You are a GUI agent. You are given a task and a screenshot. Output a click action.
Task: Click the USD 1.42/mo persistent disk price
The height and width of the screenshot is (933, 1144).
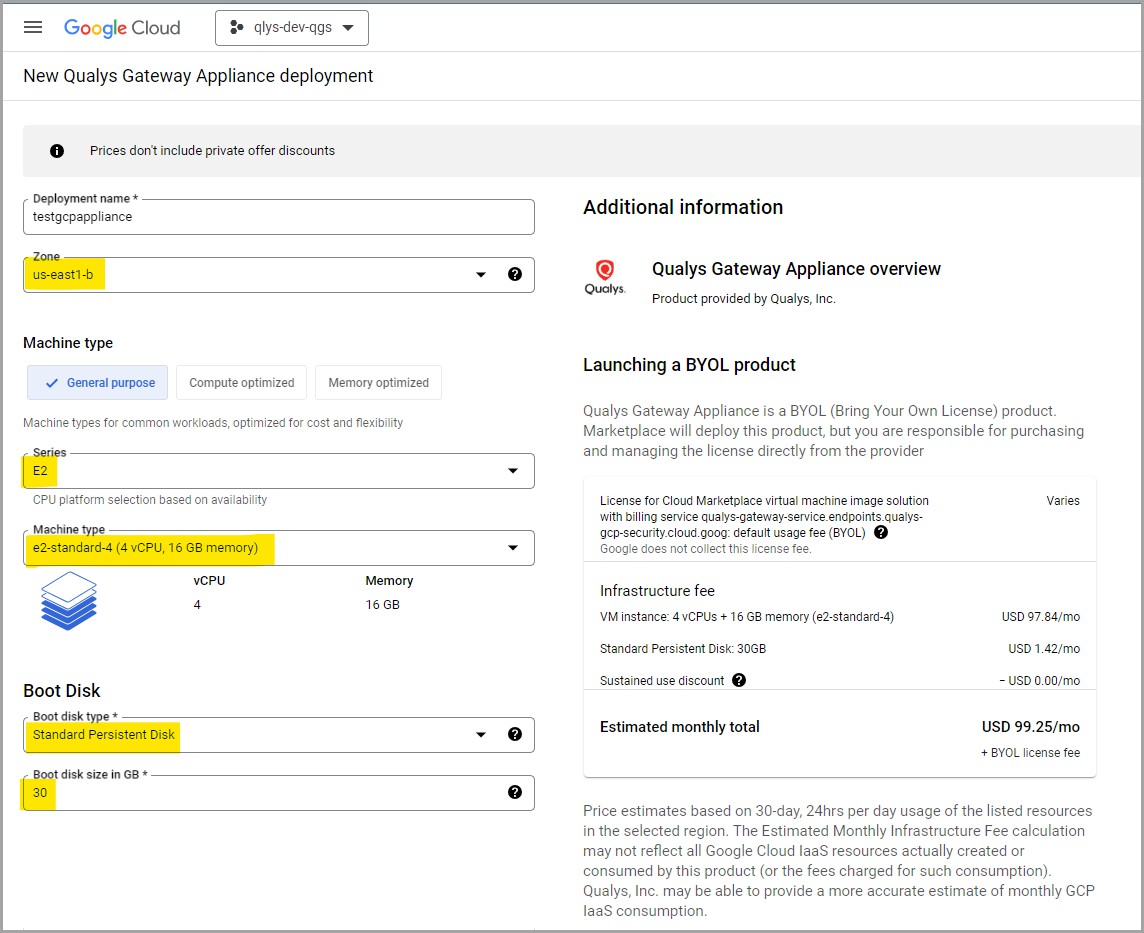click(1044, 649)
